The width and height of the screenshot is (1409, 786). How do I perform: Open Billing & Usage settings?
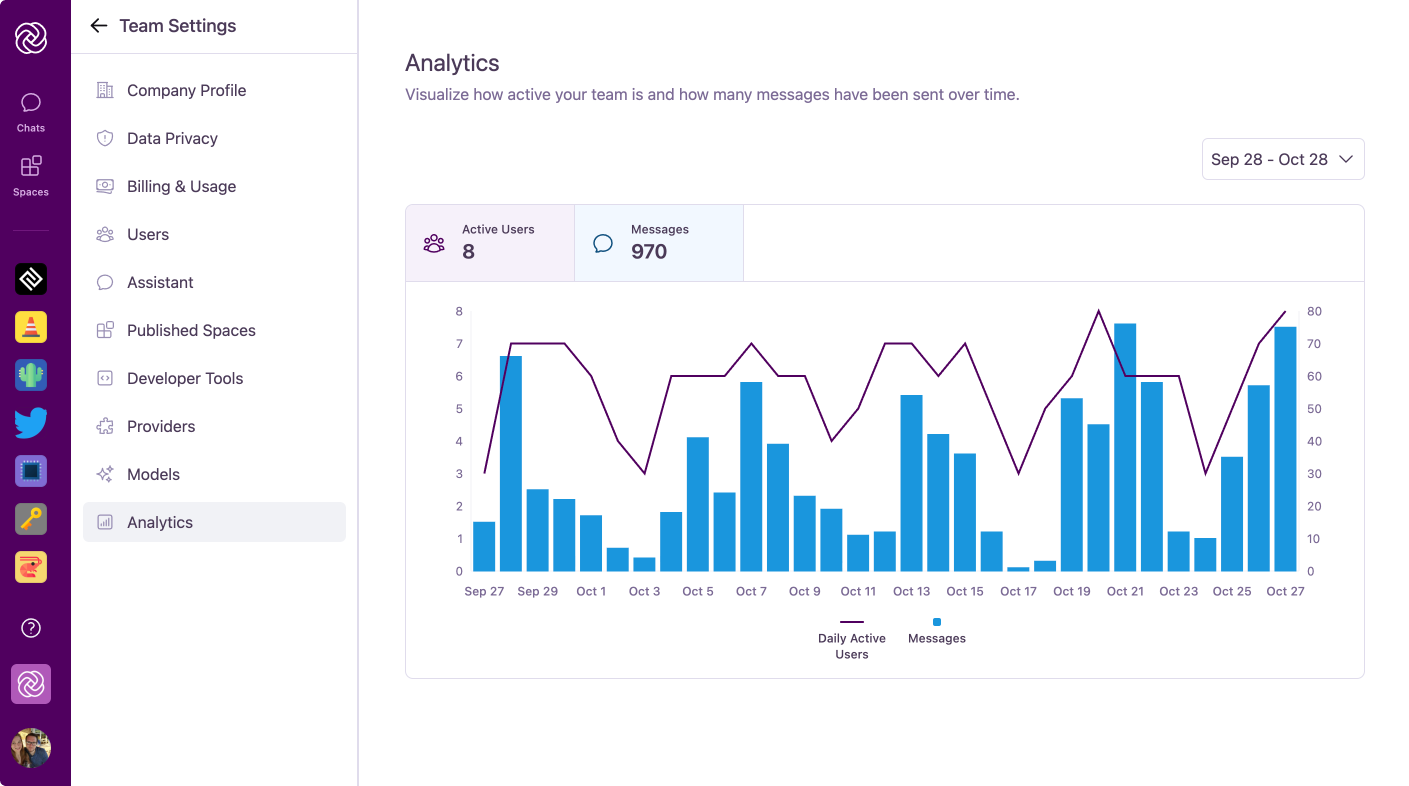point(181,186)
